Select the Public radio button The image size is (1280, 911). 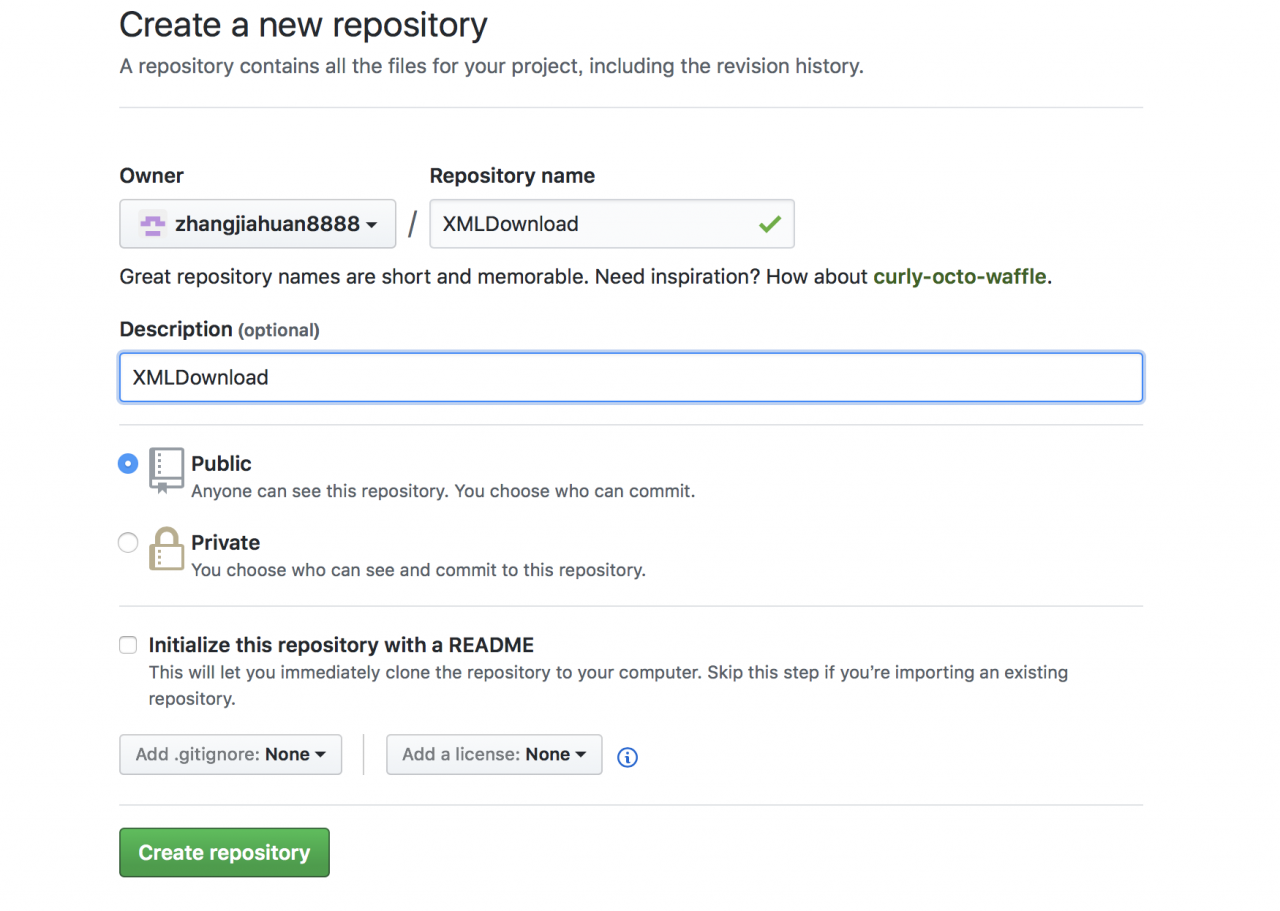coord(128,464)
